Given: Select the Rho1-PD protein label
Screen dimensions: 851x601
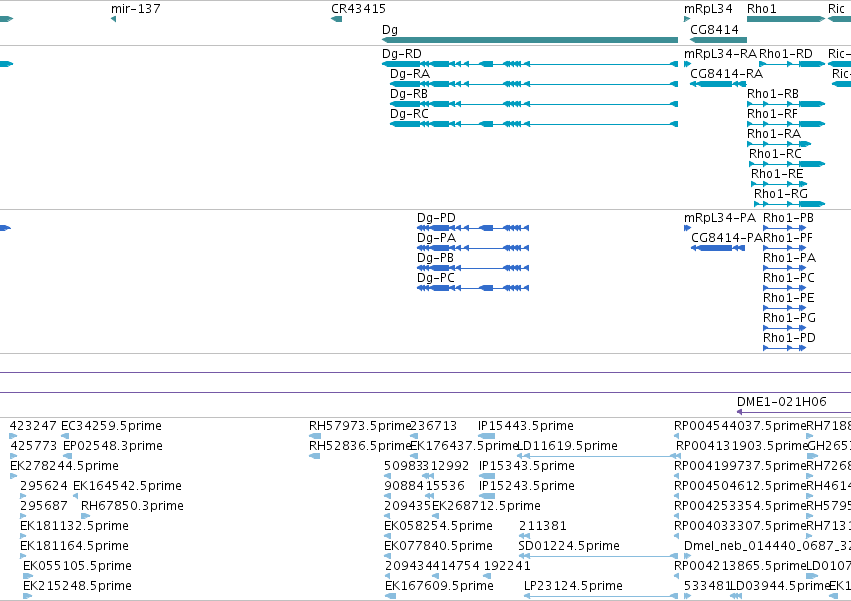Looking at the screenshot, I should [x=789, y=339].
